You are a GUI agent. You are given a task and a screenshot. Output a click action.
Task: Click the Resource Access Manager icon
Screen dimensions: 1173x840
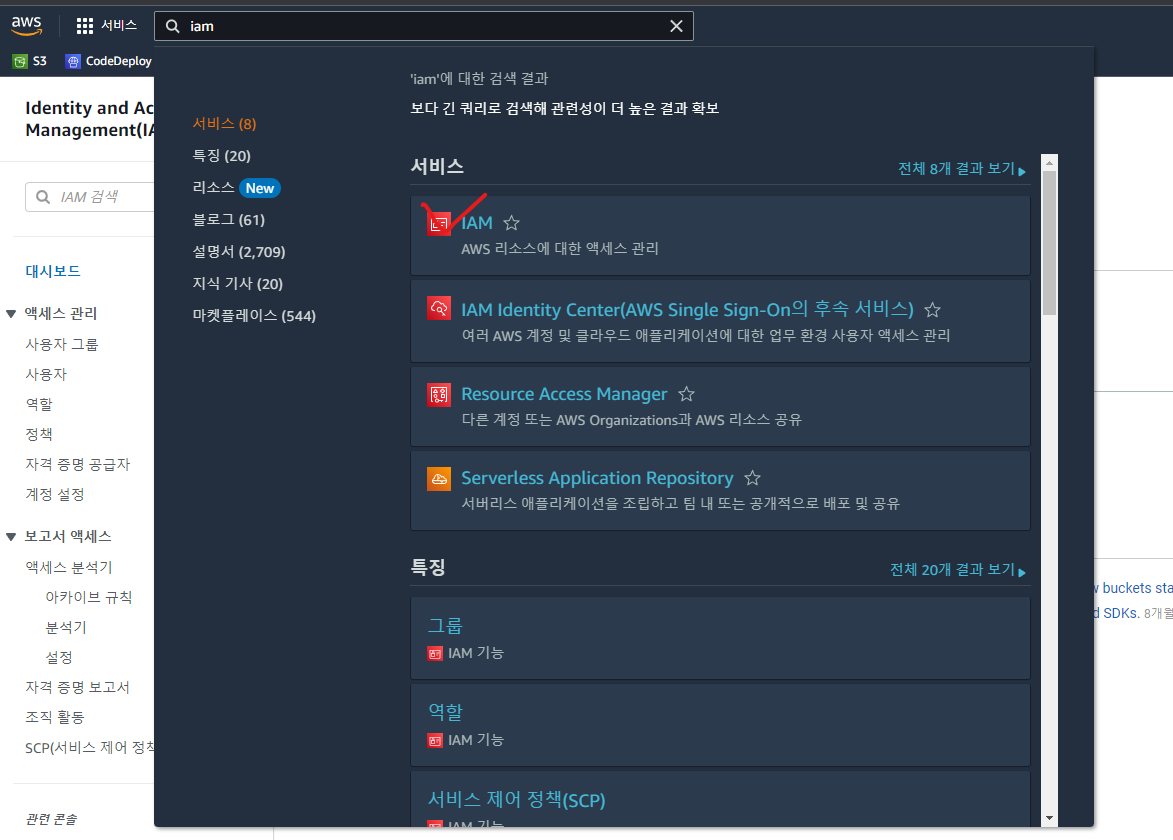(439, 394)
